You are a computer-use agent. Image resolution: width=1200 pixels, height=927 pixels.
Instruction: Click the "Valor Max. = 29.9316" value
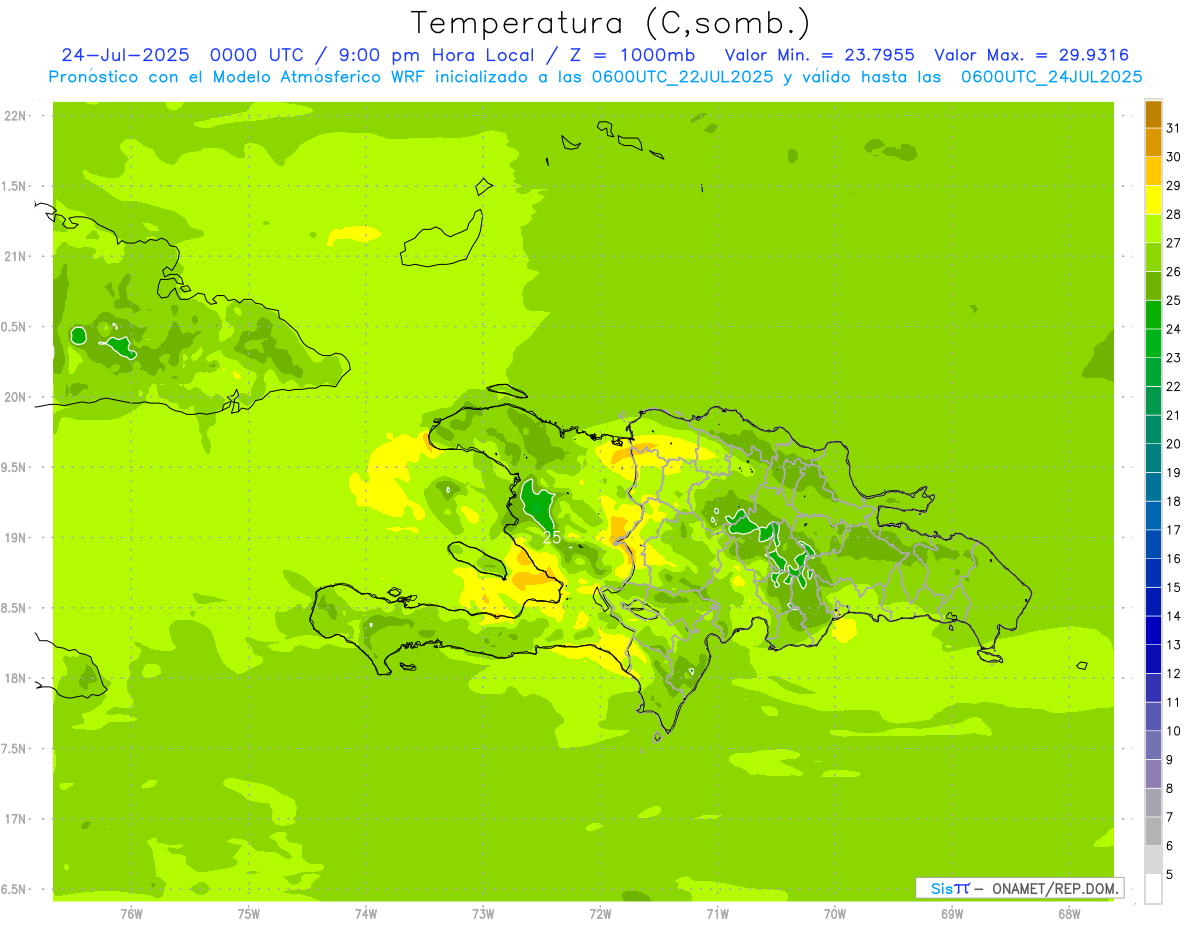(x=1032, y=55)
